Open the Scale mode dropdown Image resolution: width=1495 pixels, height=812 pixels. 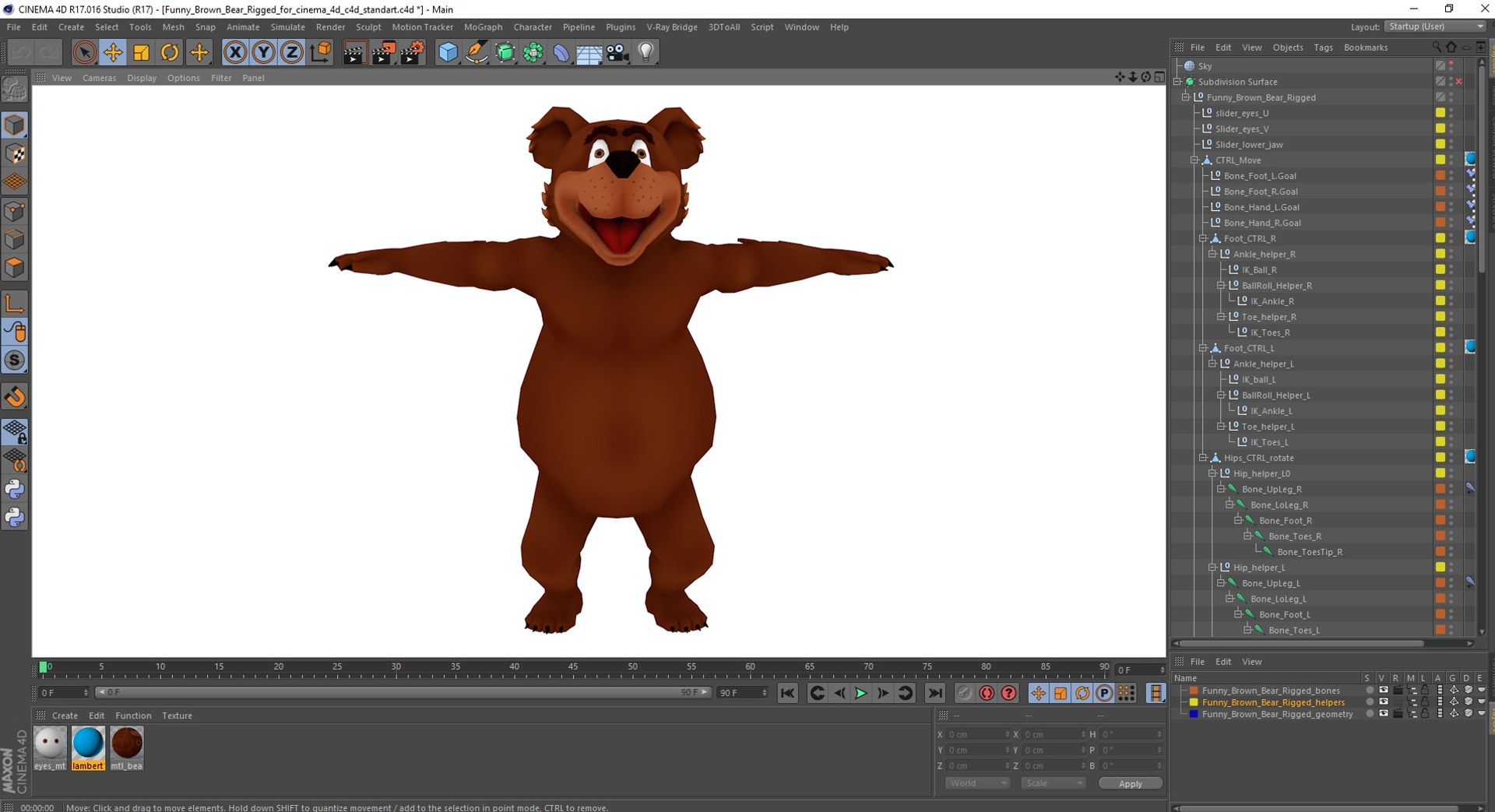1054,783
